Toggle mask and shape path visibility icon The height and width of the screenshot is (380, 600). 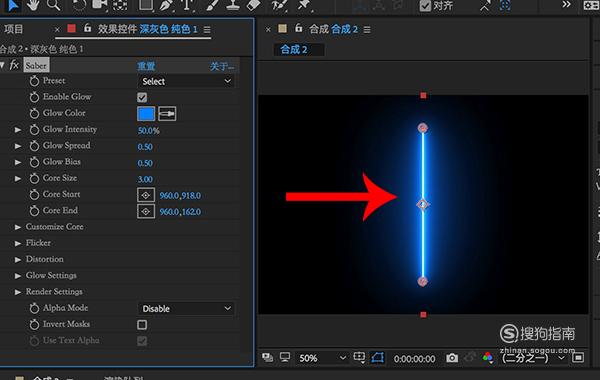click(x=377, y=358)
